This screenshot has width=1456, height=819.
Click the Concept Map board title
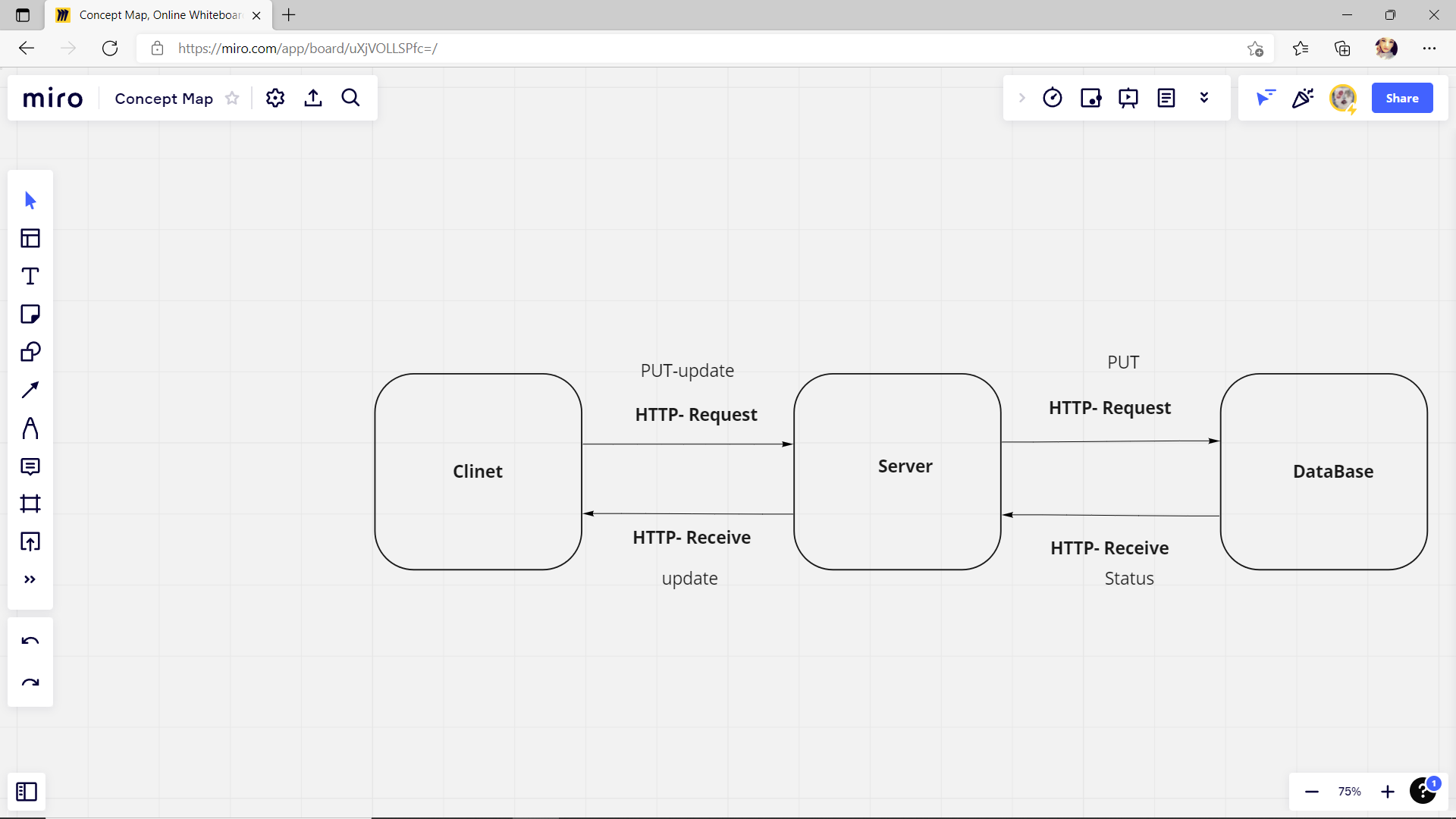pyautogui.click(x=164, y=99)
